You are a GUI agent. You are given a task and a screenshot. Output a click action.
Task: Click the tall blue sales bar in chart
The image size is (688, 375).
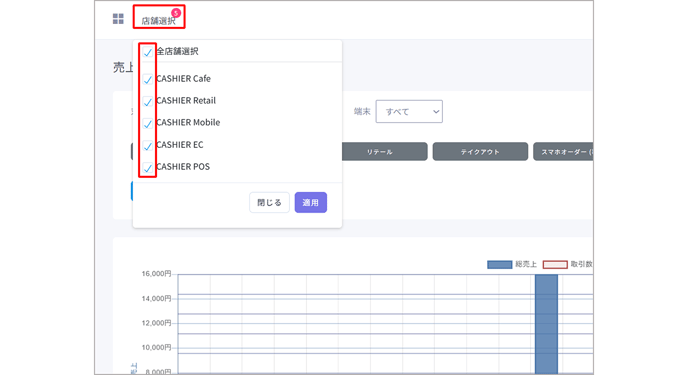click(x=546, y=324)
